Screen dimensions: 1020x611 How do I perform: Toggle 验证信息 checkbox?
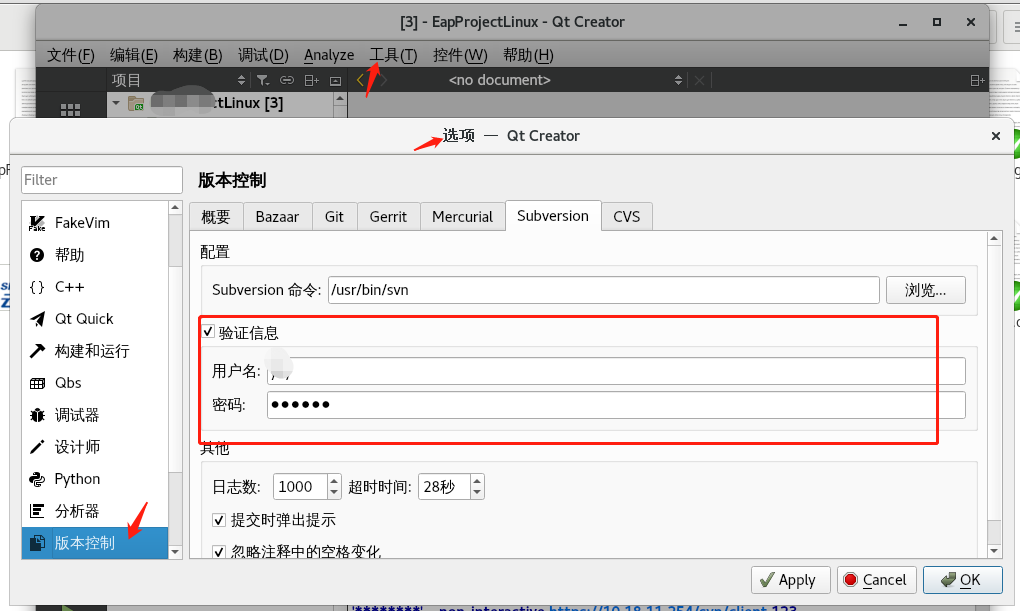point(208,331)
